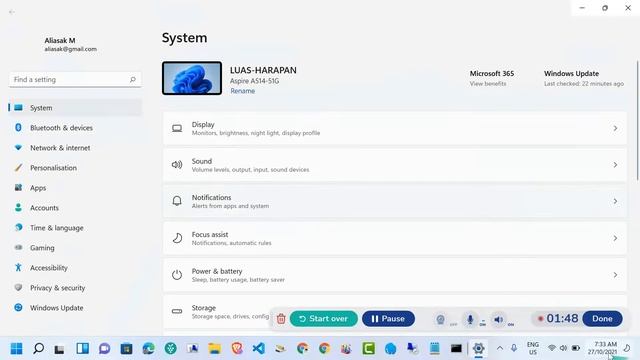This screenshot has height=360, width=640.
Task: Open Camtasia from the taskbar
Action: [x=369, y=349]
